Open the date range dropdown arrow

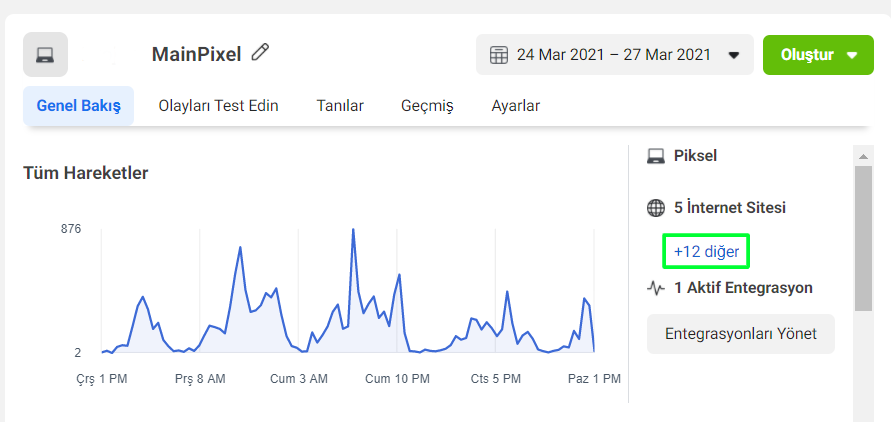(734, 55)
